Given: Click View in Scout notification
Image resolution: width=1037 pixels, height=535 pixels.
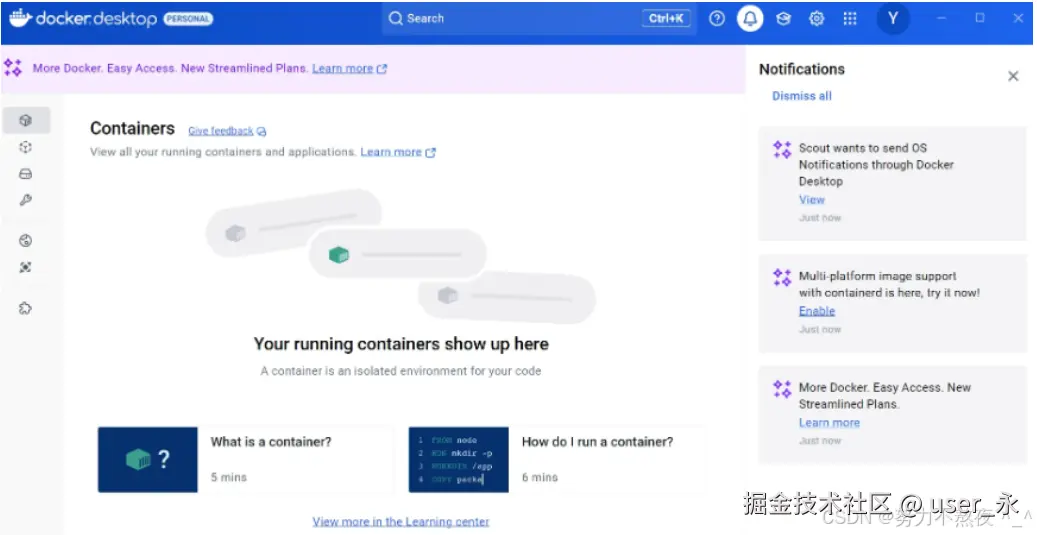Looking at the screenshot, I should 811,200.
